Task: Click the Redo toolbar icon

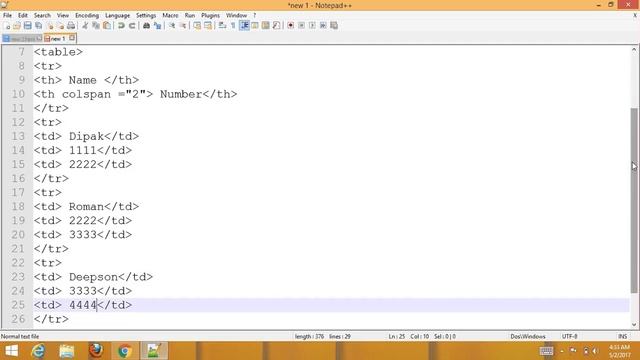Action: [132, 26]
